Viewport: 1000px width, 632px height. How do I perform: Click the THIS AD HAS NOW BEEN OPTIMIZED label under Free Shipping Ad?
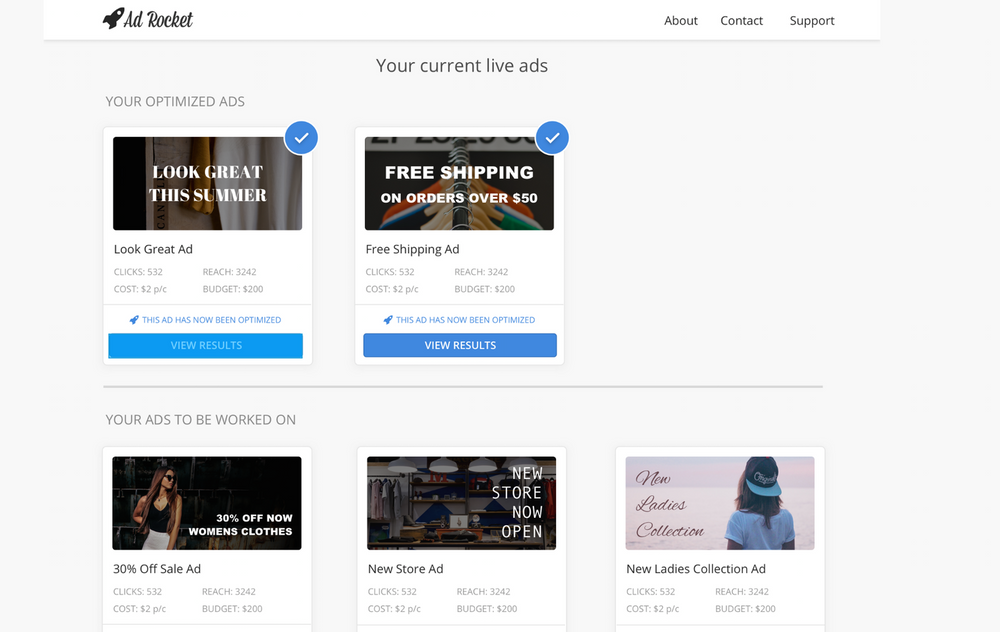[x=465, y=319]
